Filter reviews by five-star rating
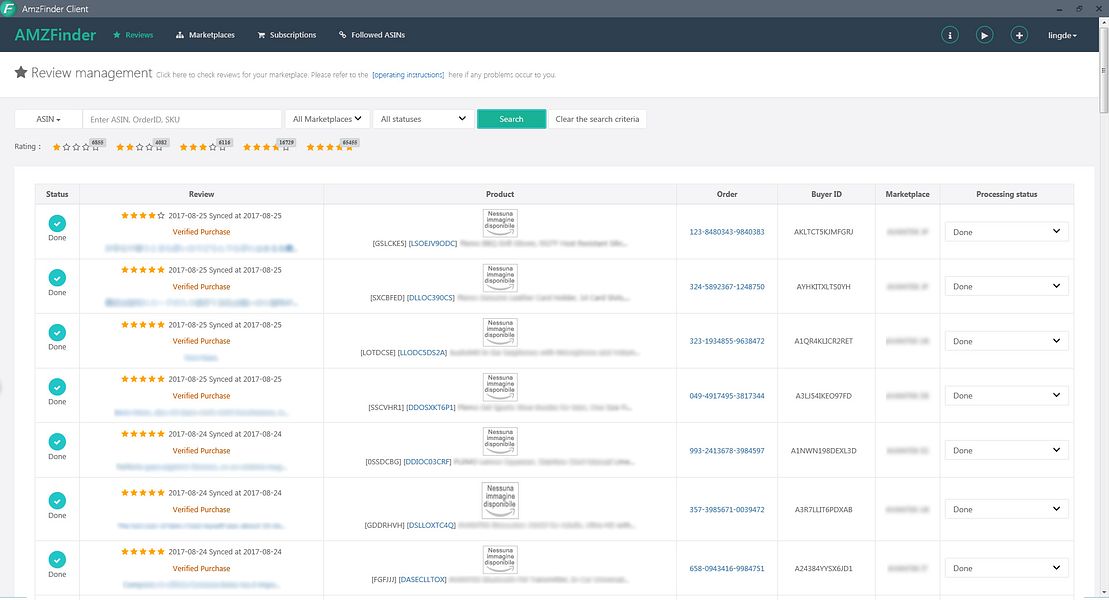This screenshot has width=1109, height=600. pos(330,147)
